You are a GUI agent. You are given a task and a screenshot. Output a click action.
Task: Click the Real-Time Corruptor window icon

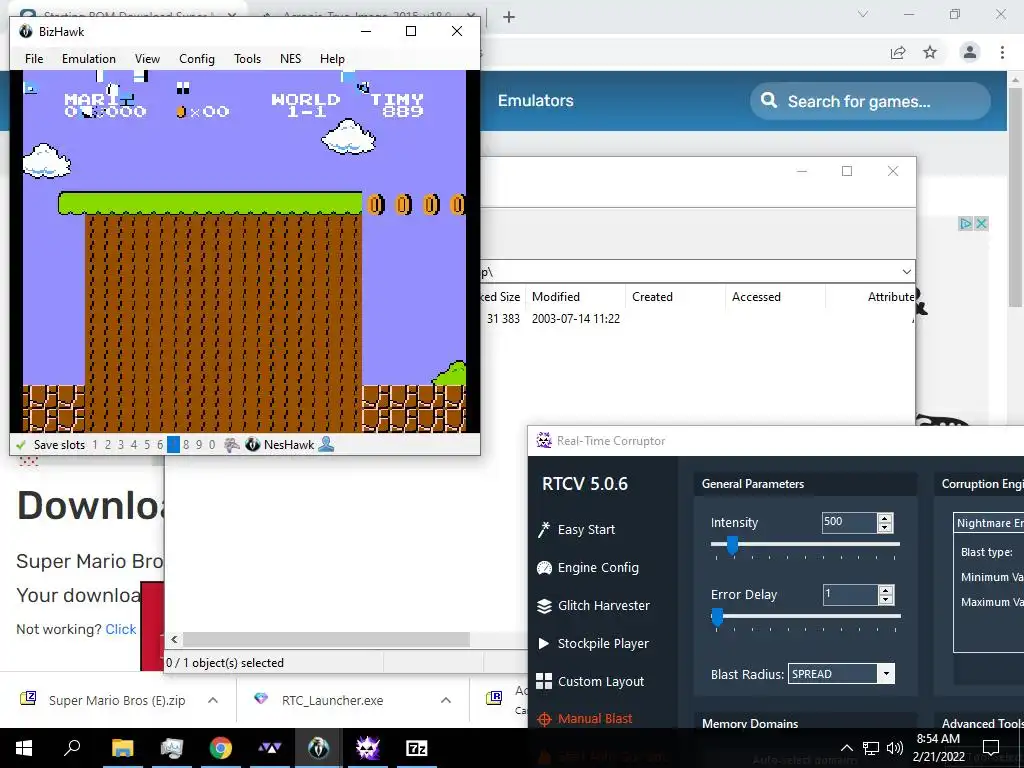click(544, 441)
